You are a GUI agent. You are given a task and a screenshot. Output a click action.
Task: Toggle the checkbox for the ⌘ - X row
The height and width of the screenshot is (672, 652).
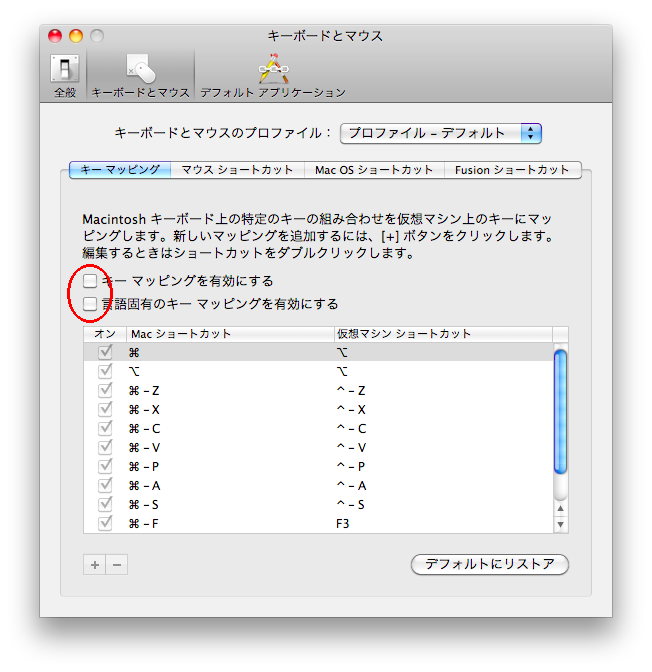point(105,409)
